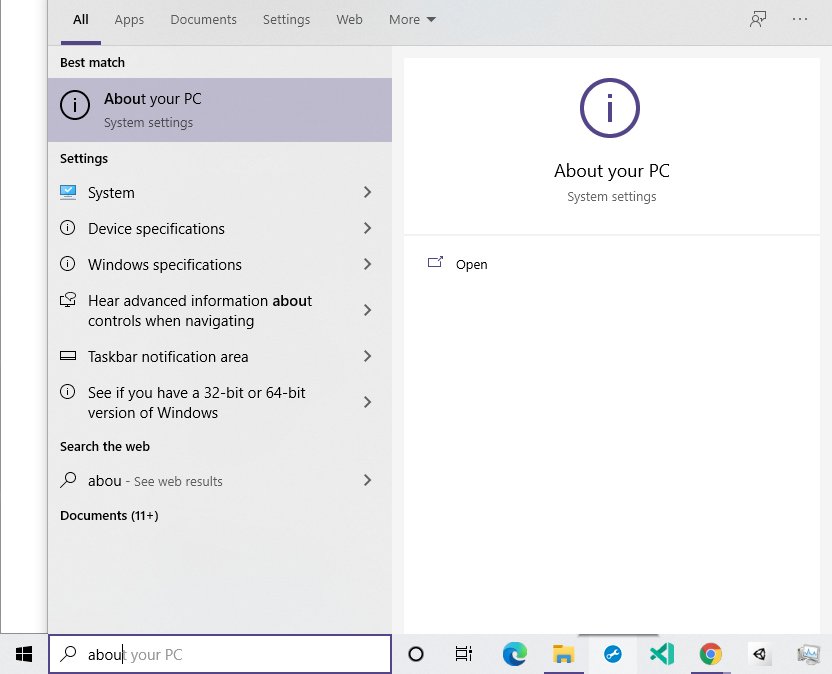Switch to the Documents tab

(203, 20)
